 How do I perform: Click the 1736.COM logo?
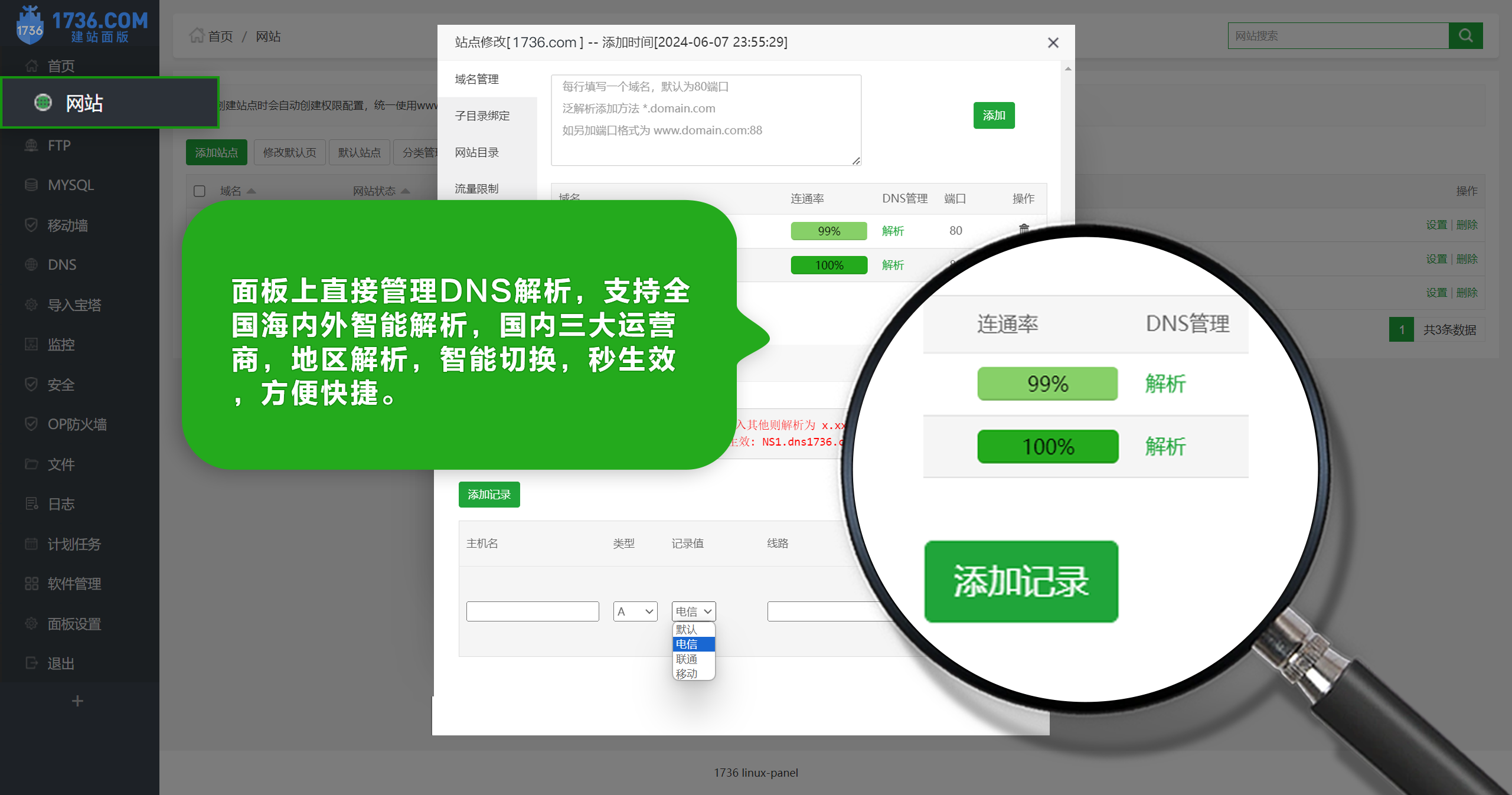(81, 25)
